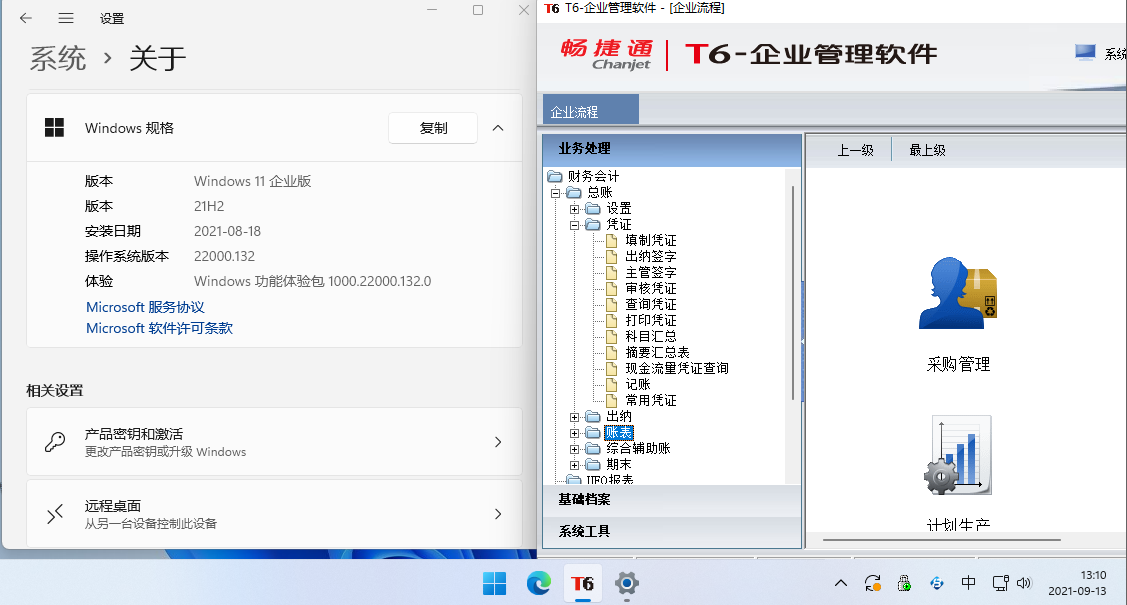This screenshot has width=1127, height=605.
Task: Go back using the Settings back arrow
Action: [x=26, y=18]
